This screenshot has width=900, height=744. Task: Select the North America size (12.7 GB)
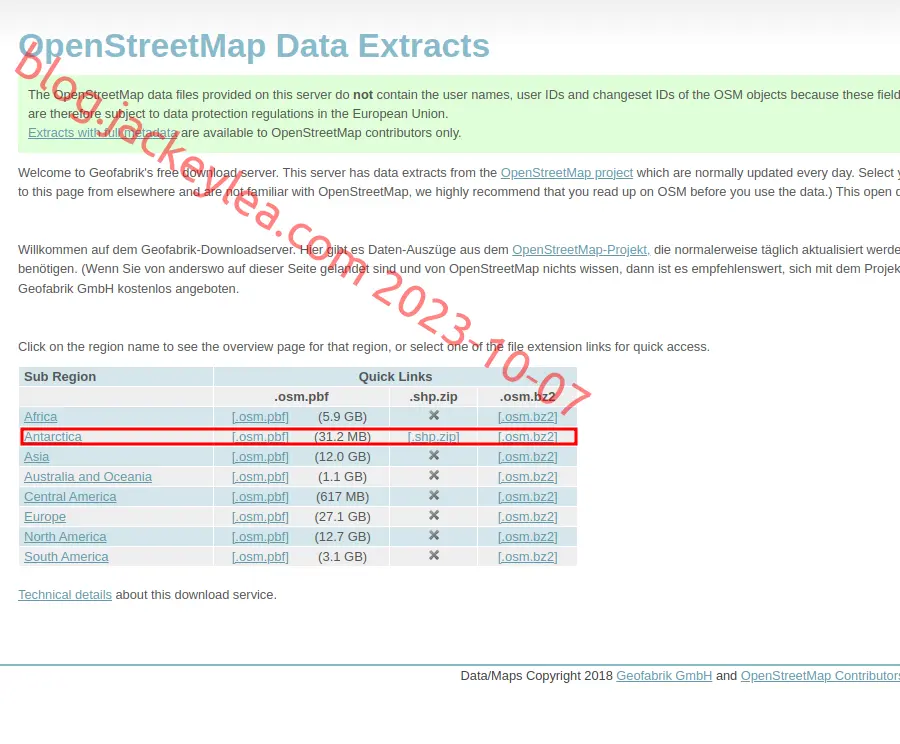343,537
